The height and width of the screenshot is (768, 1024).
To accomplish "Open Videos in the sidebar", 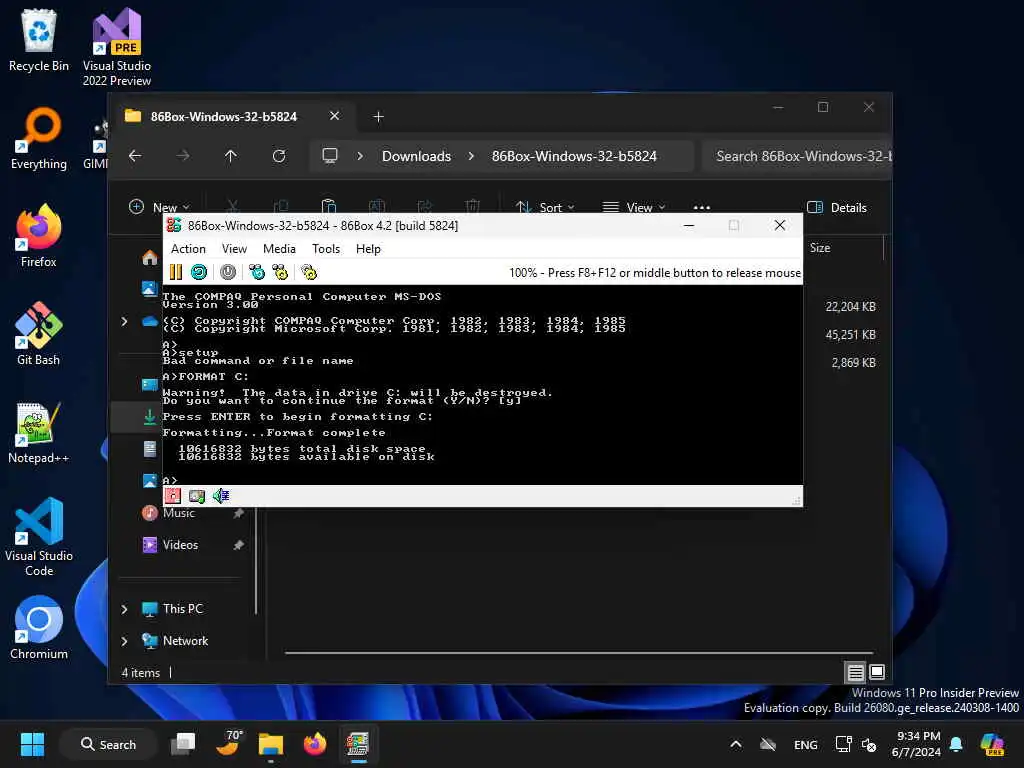I will pyautogui.click(x=180, y=545).
